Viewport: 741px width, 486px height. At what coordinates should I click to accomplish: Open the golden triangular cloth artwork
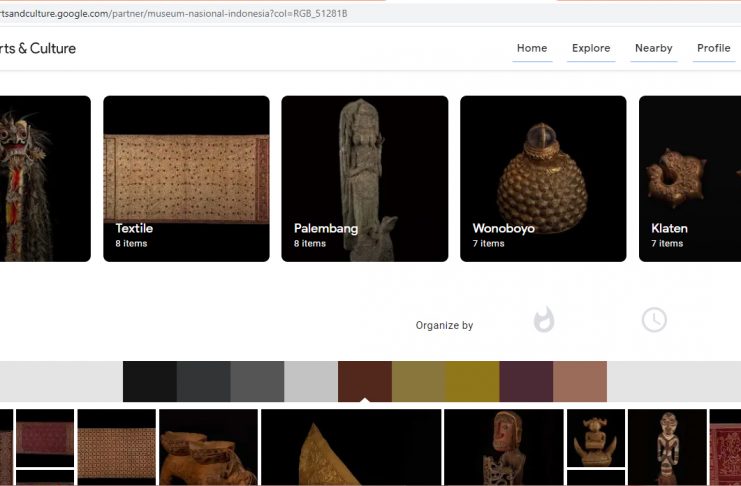[x=351, y=447]
